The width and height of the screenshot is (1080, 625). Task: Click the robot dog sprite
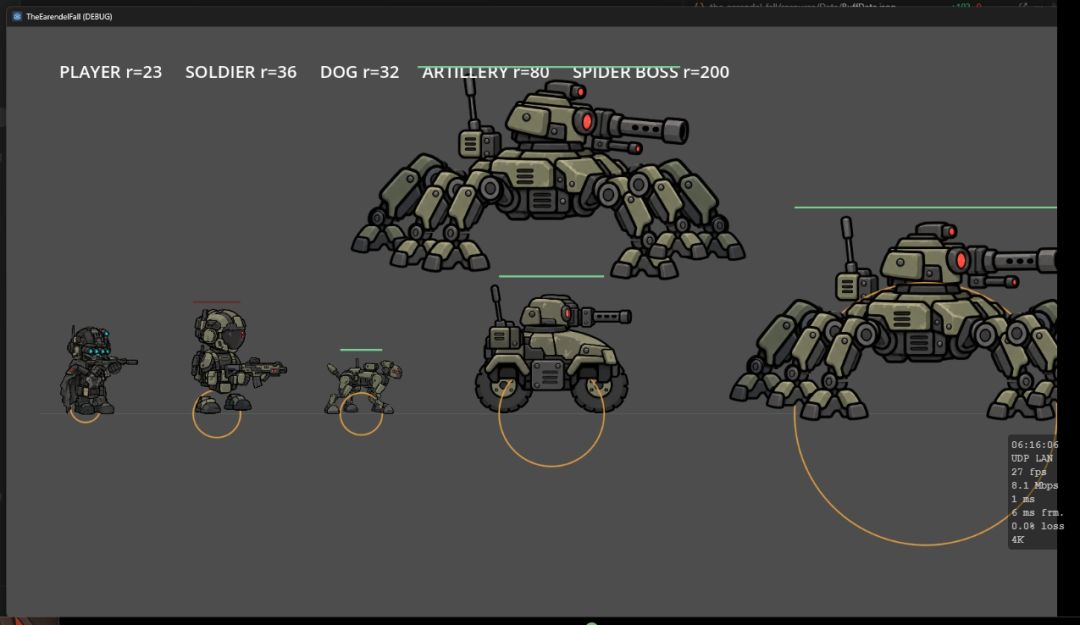tap(364, 387)
